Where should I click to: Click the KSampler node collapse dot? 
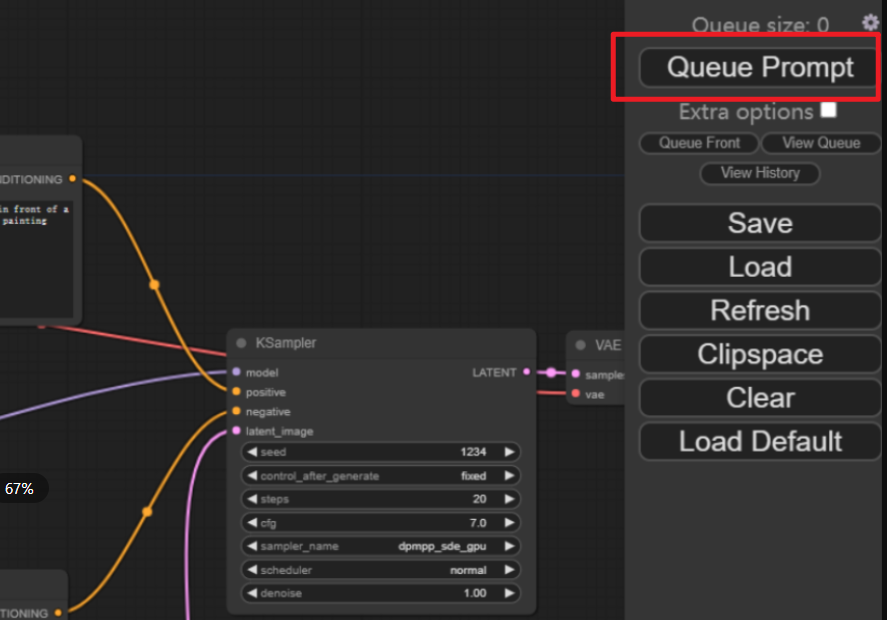click(241, 343)
